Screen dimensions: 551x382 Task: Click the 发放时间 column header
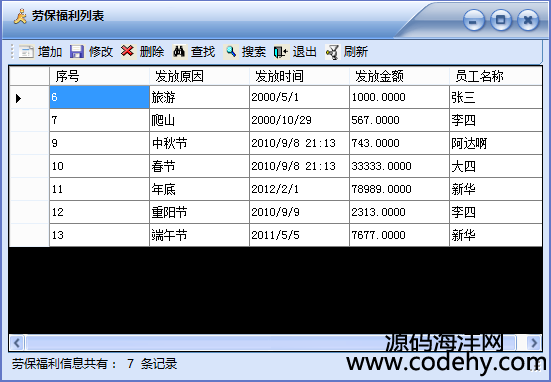tap(299, 76)
